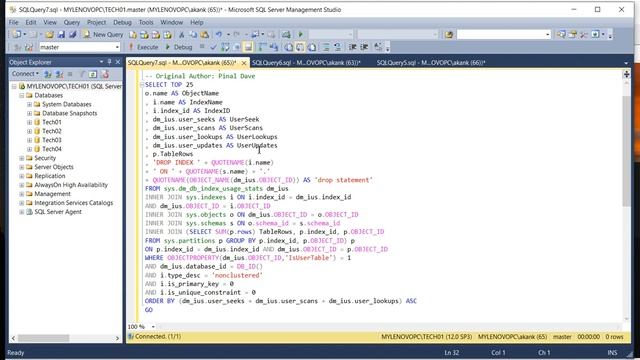Click the Paste clipboard icon

(204, 35)
